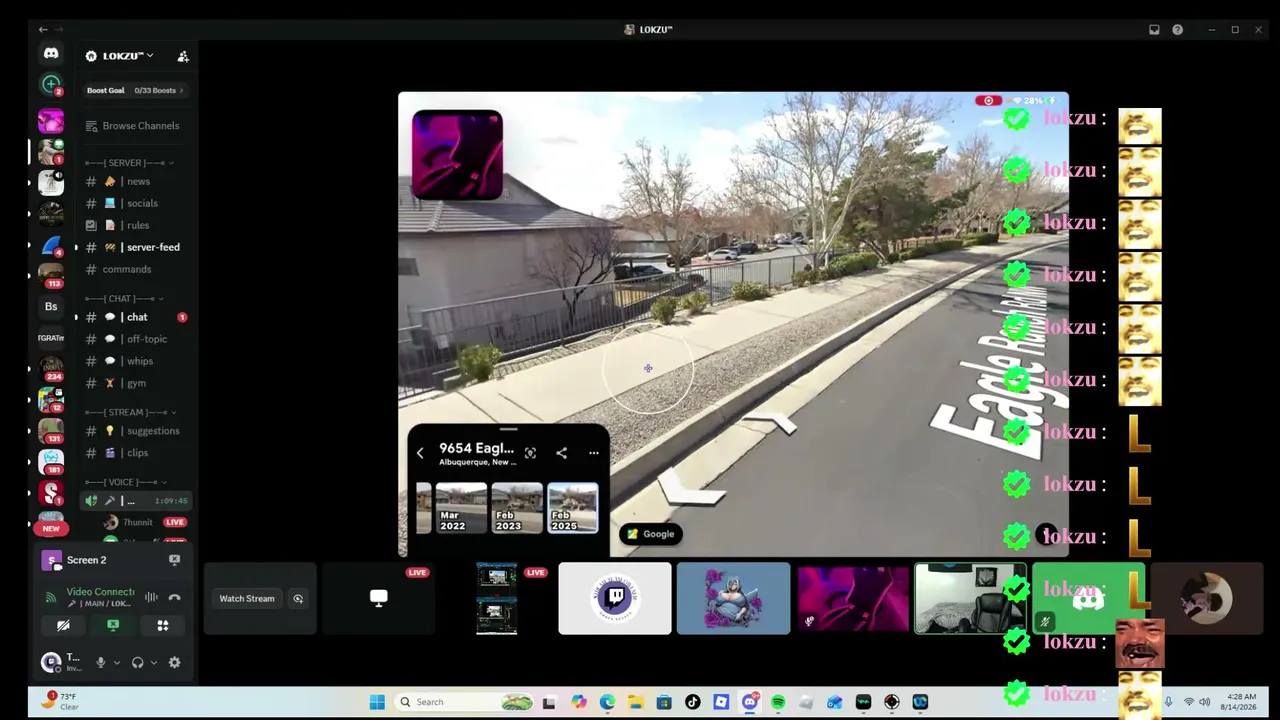Open File Explorer from the taskbar
Image resolution: width=1280 pixels, height=720 pixels.
coord(635,702)
